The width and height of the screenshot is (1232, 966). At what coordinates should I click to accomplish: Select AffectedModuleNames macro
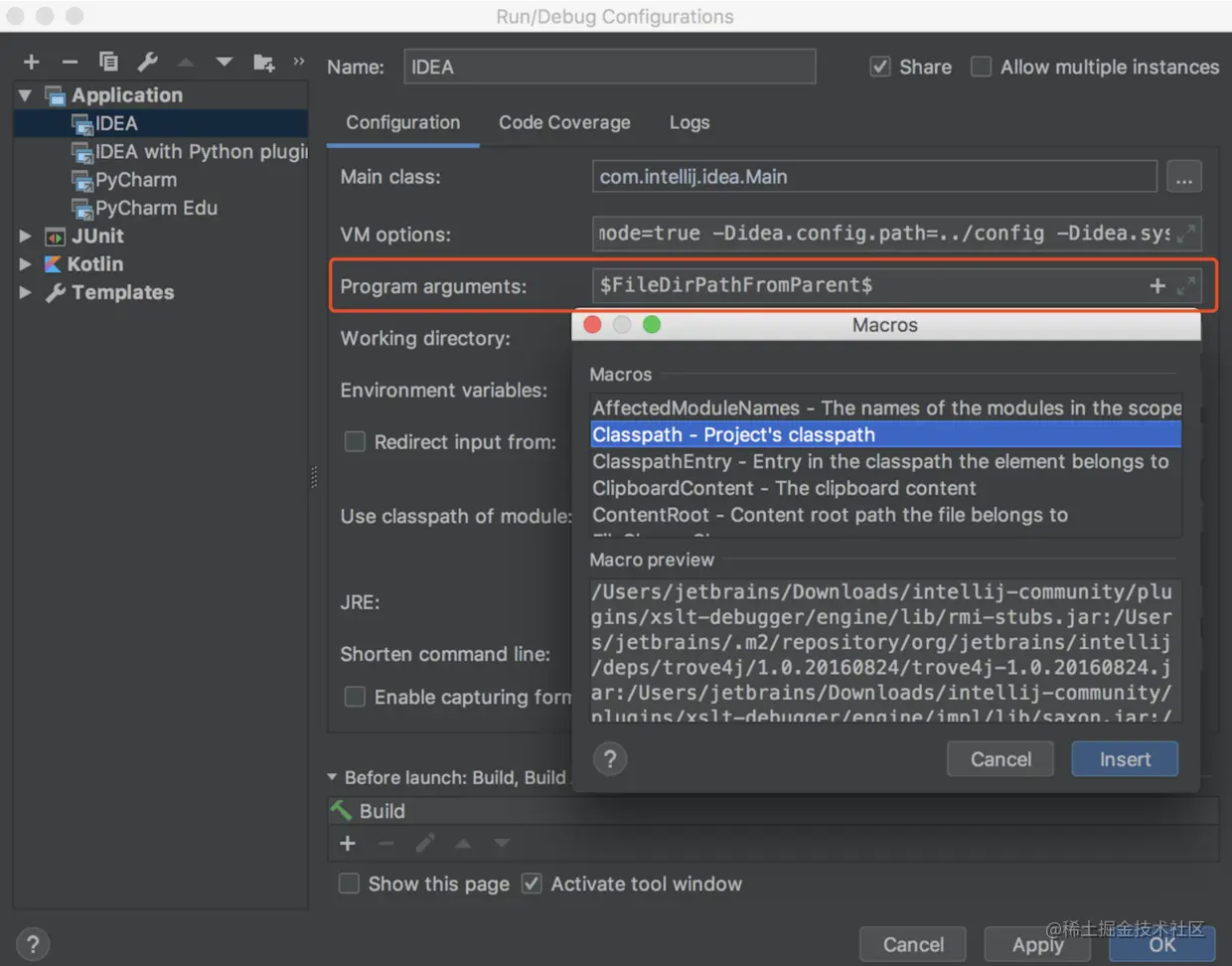(886, 407)
